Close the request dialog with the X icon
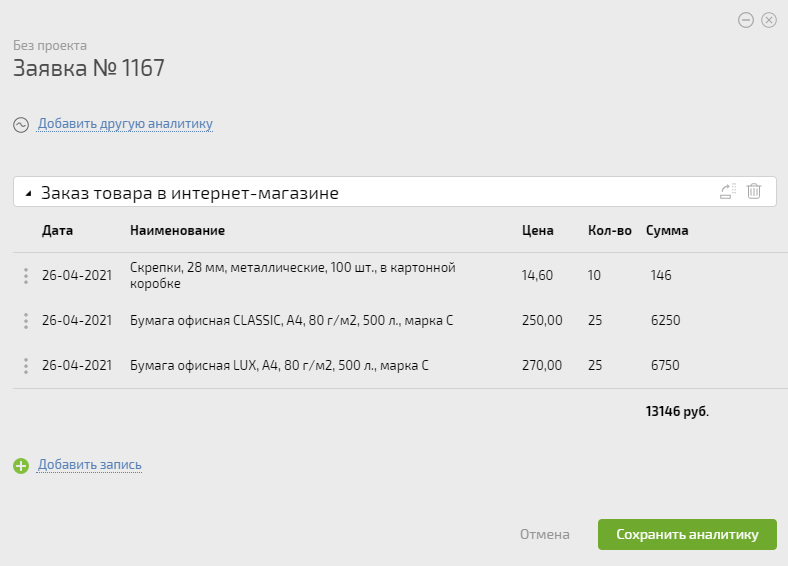This screenshot has height=566, width=788. [x=769, y=20]
